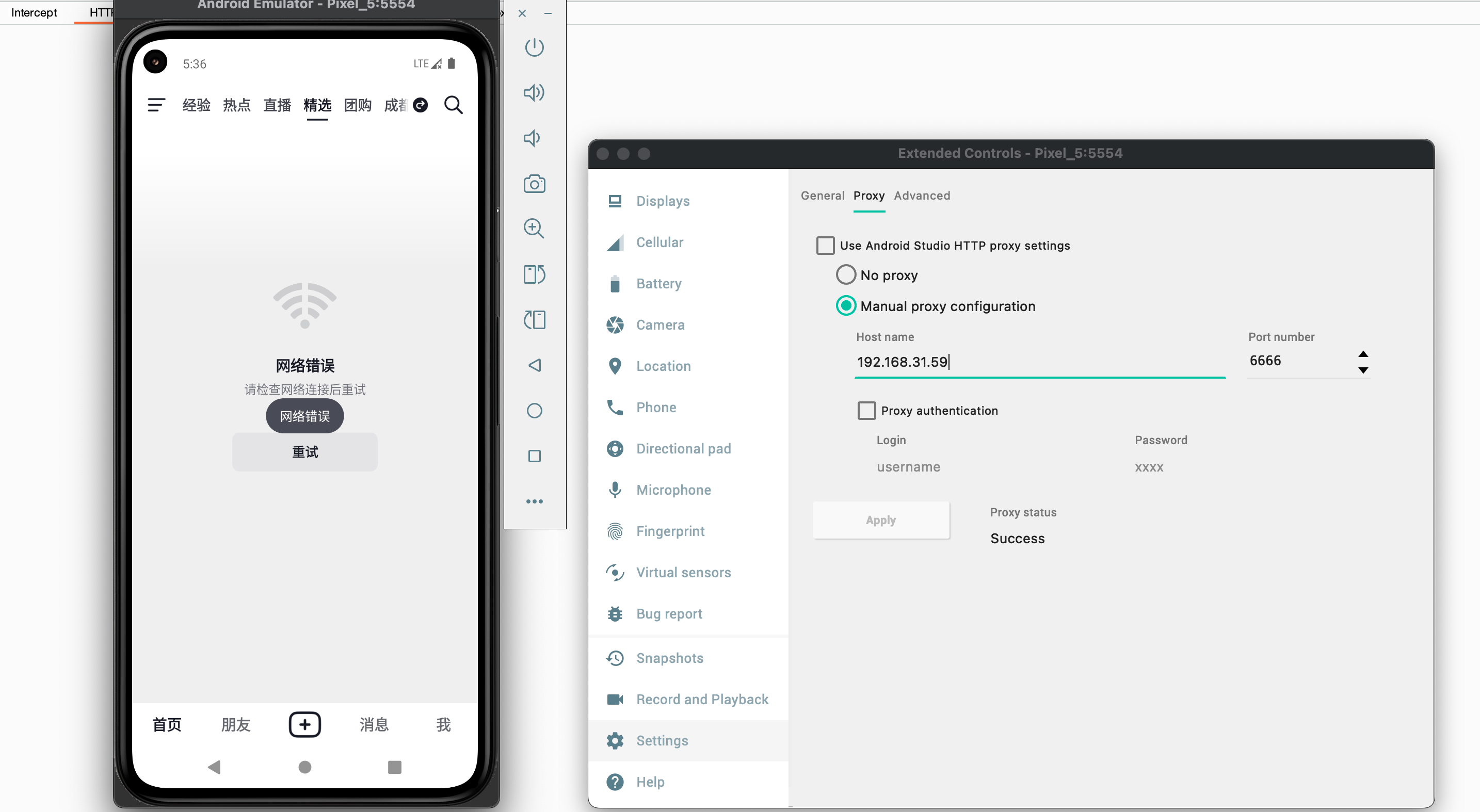Click the emulator toolbar home circle
Screen dimensions: 1480x812
coord(534,411)
